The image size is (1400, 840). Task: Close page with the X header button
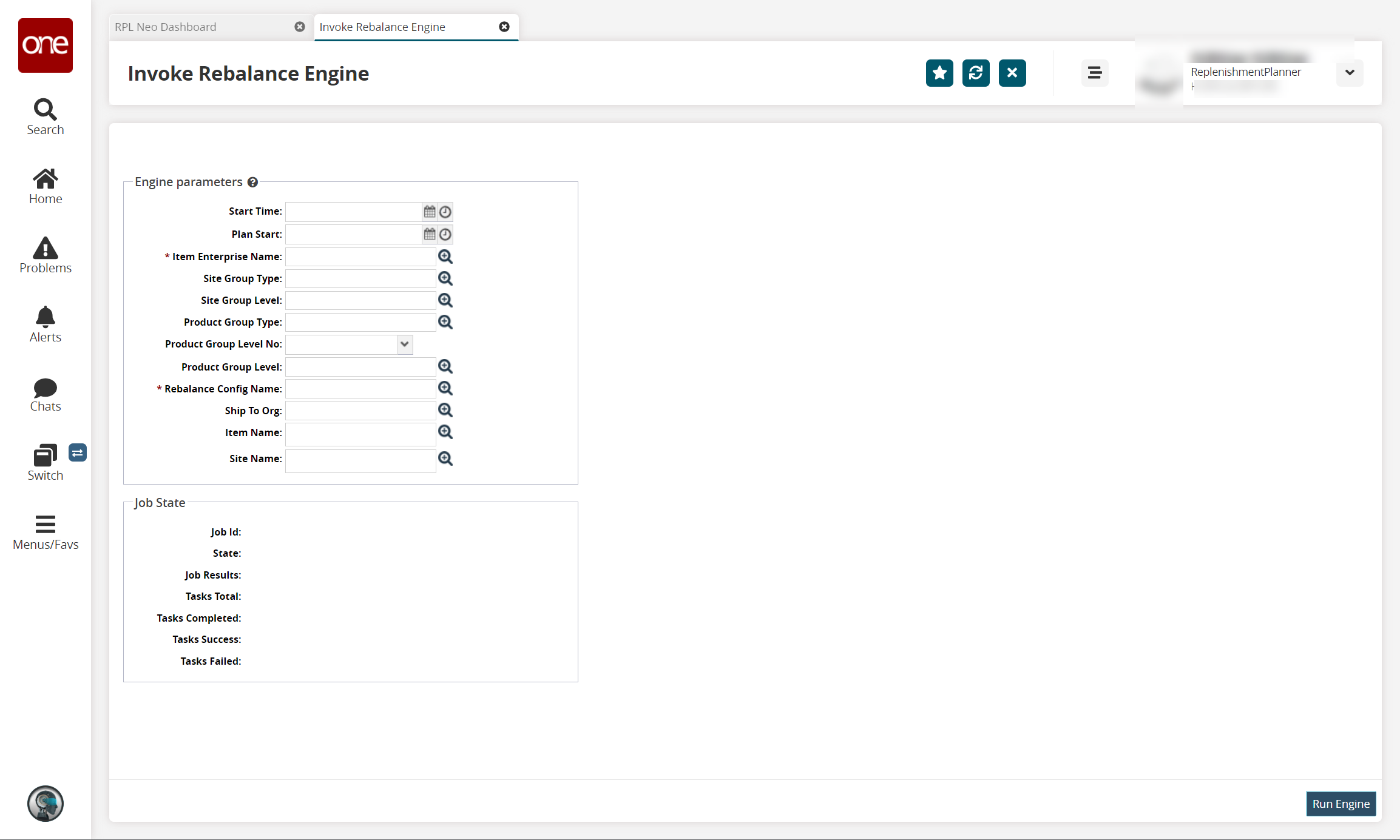click(1012, 73)
